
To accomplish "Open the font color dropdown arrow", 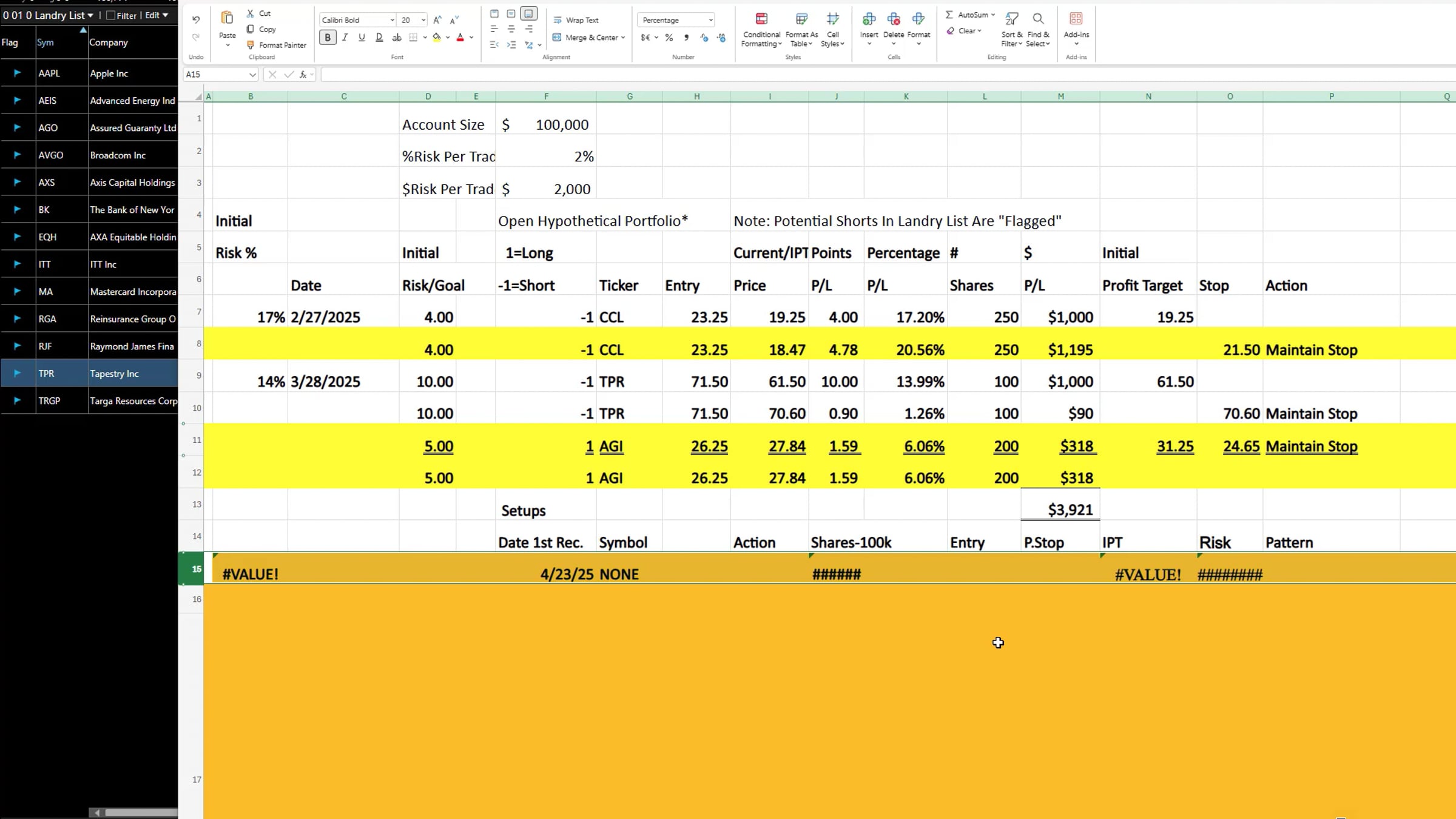I will click(471, 38).
